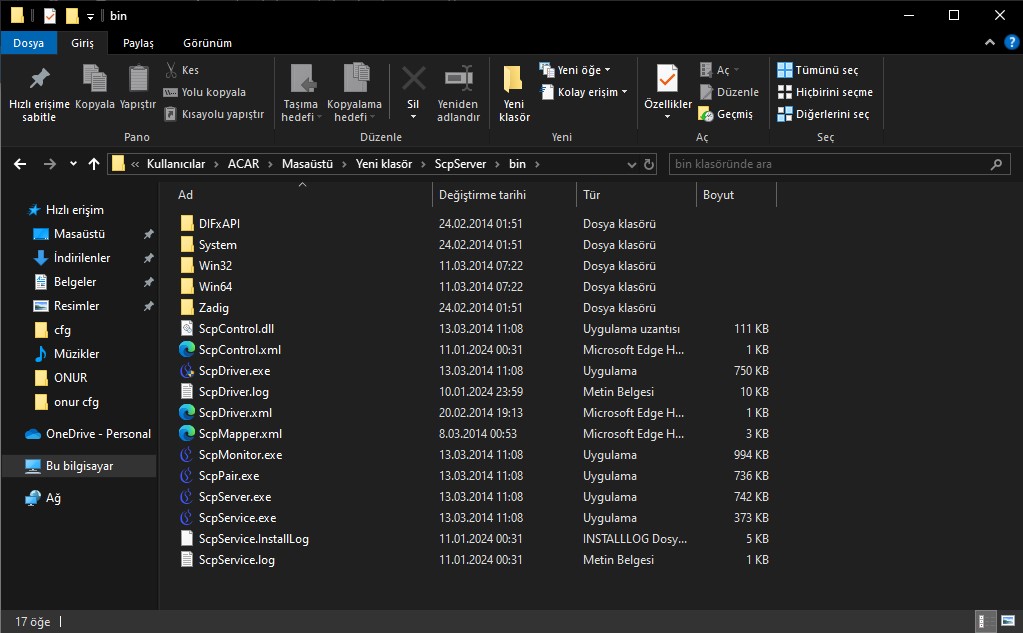This screenshot has height=633, width=1023.
Task: Expand the address bar history dropdown arrow
Action: (630, 164)
